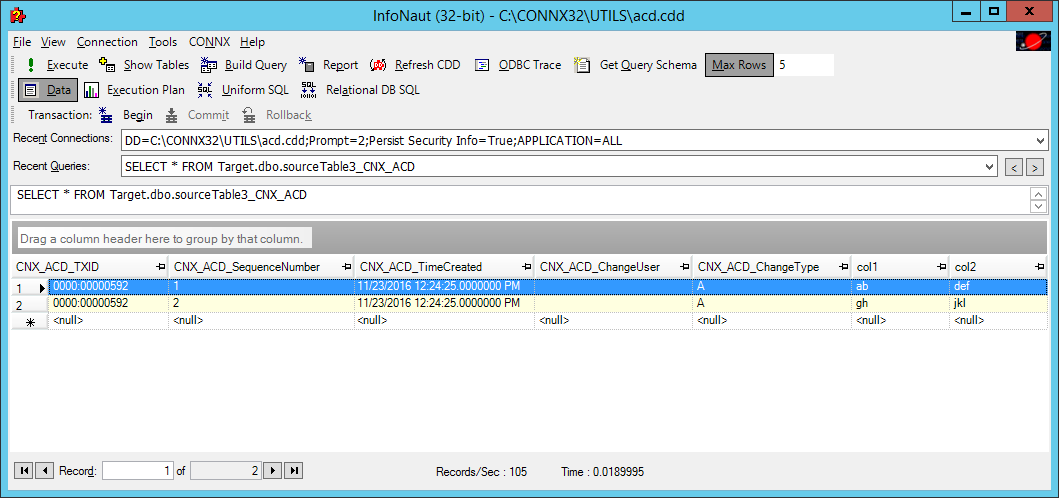Screen dimensions: 1059x498
Task: Click down arrow of SQL editor scrollbar
Action: (x=1037, y=207)
